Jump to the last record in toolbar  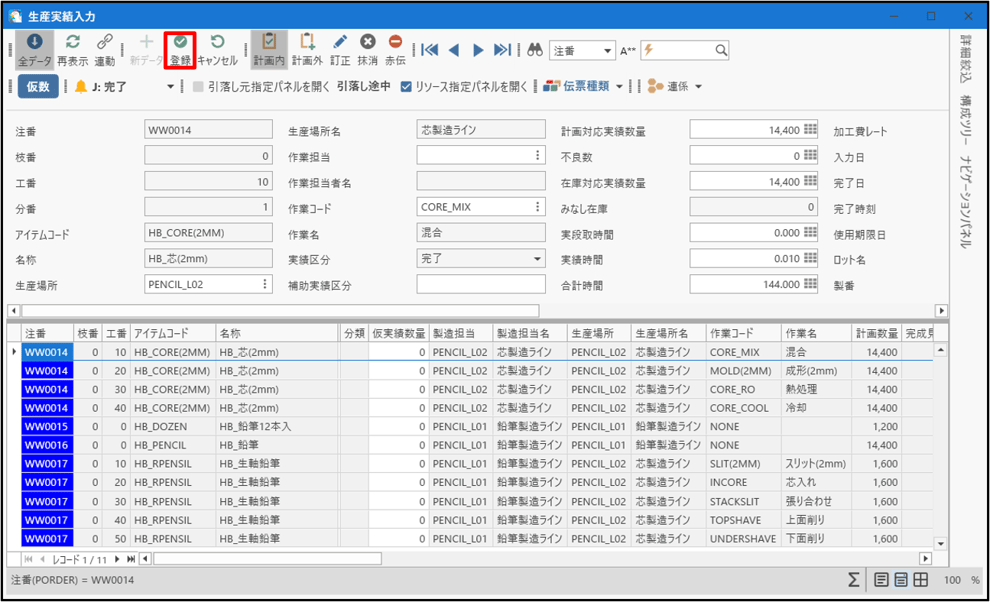click(x=502, y=50)
